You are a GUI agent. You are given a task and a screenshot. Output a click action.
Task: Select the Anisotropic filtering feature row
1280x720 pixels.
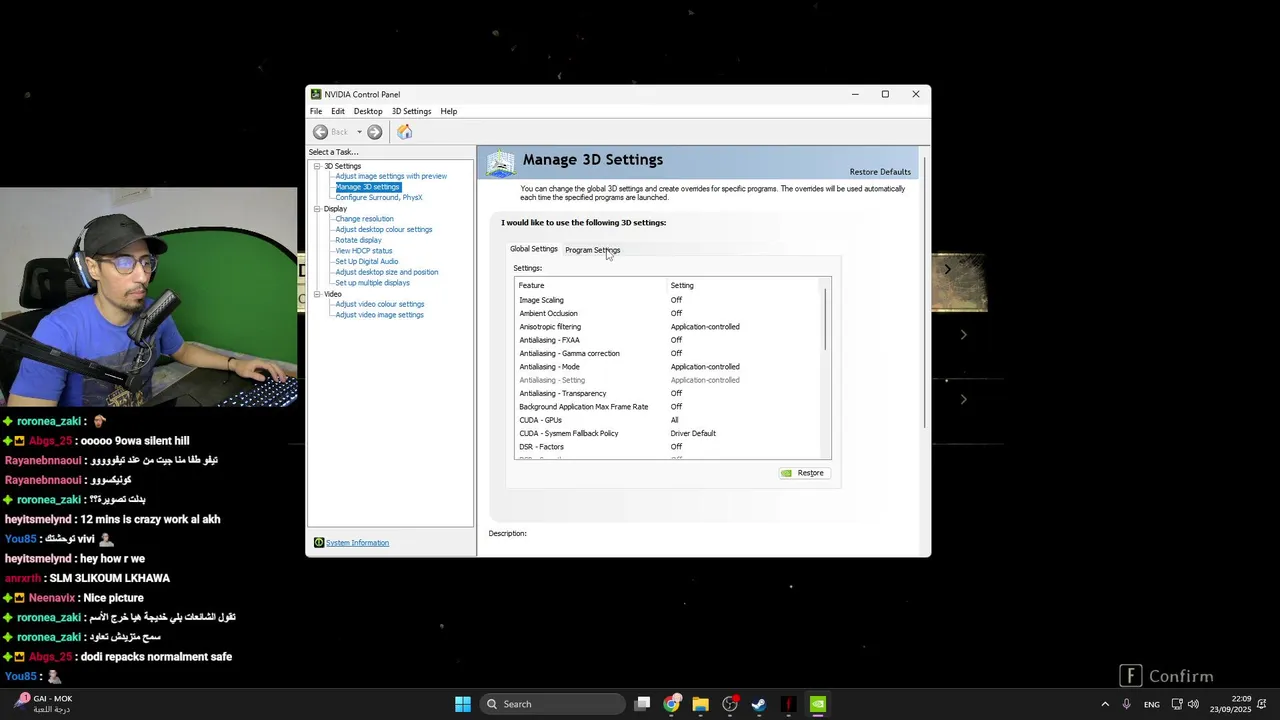(669, 327)
